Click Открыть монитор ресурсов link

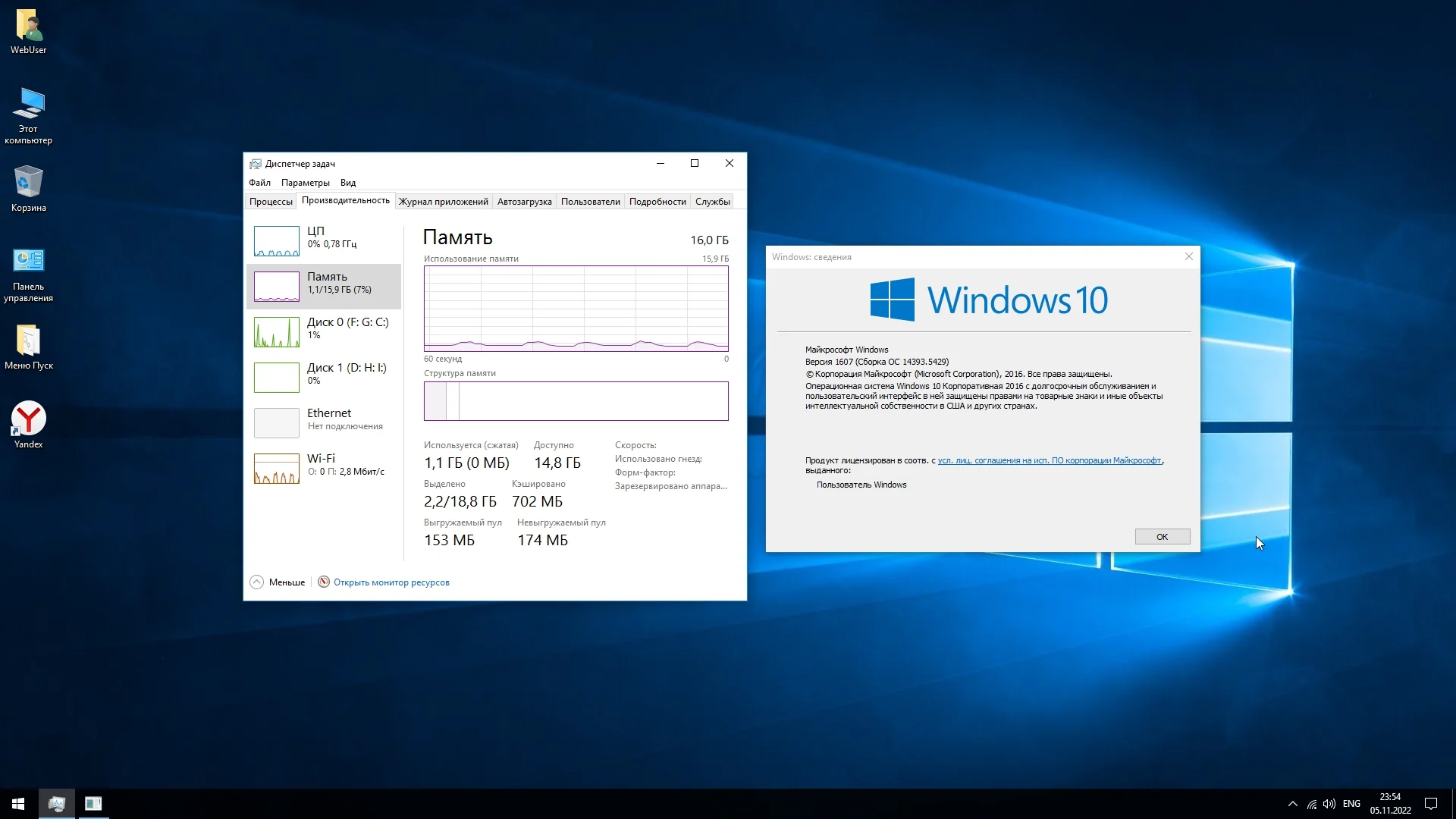click(x=391, y=582)
